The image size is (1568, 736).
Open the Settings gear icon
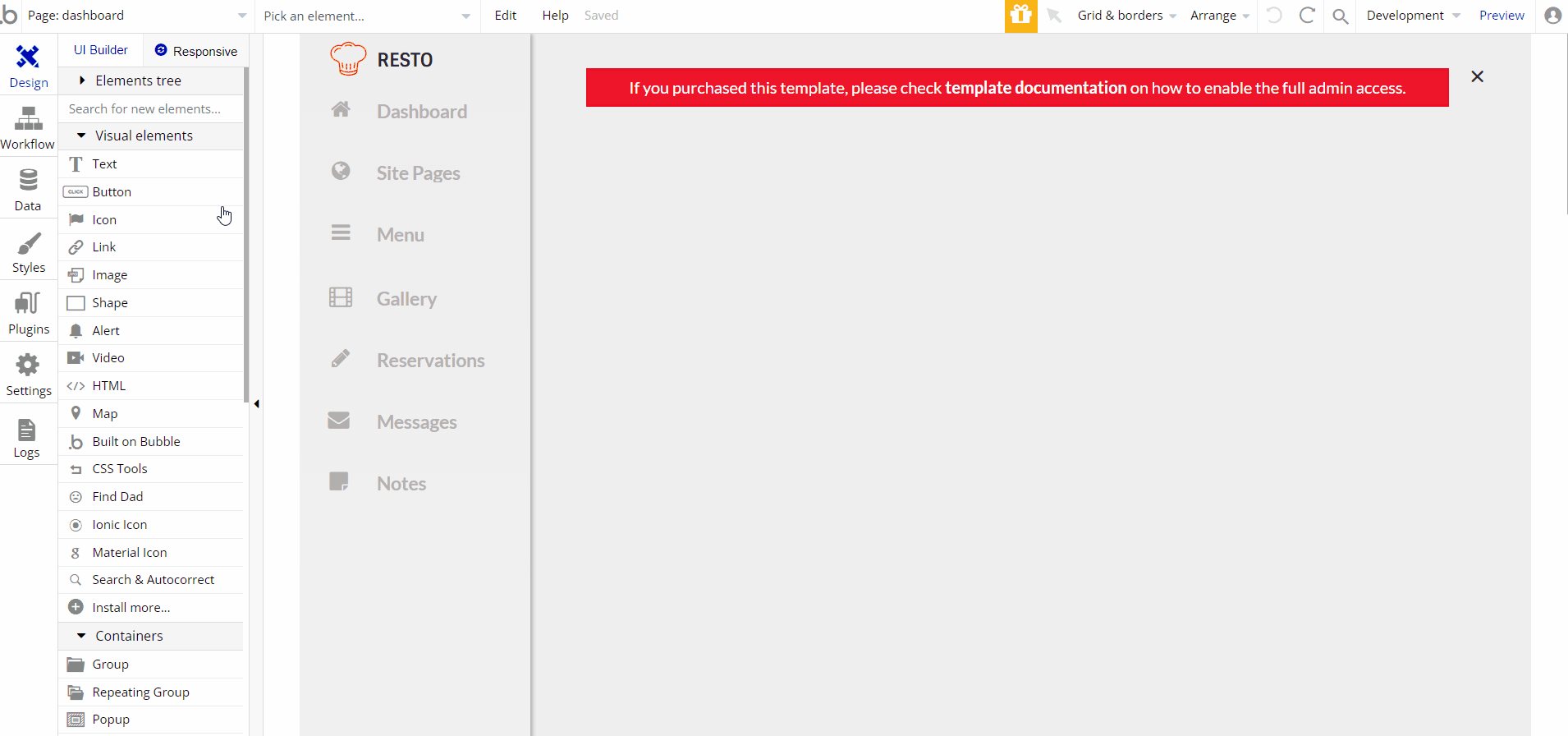(28, 365)
